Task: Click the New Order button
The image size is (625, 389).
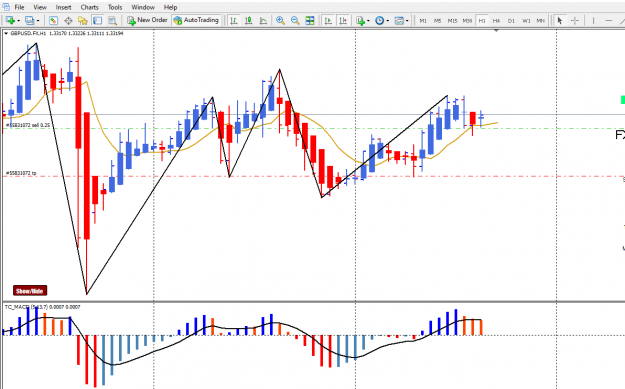Action: click(147, 20)
